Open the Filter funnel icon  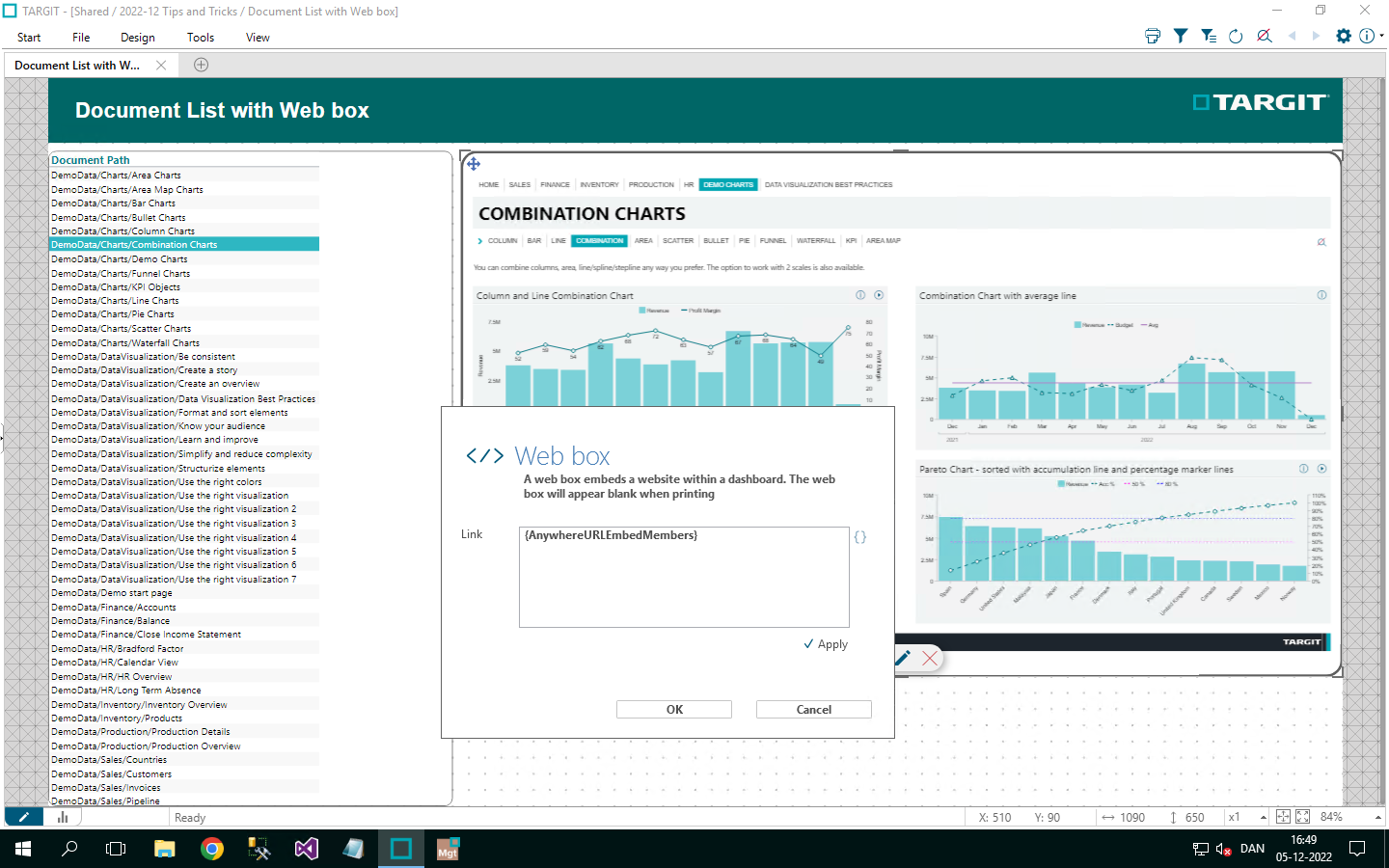click(x=1181, y=36)
